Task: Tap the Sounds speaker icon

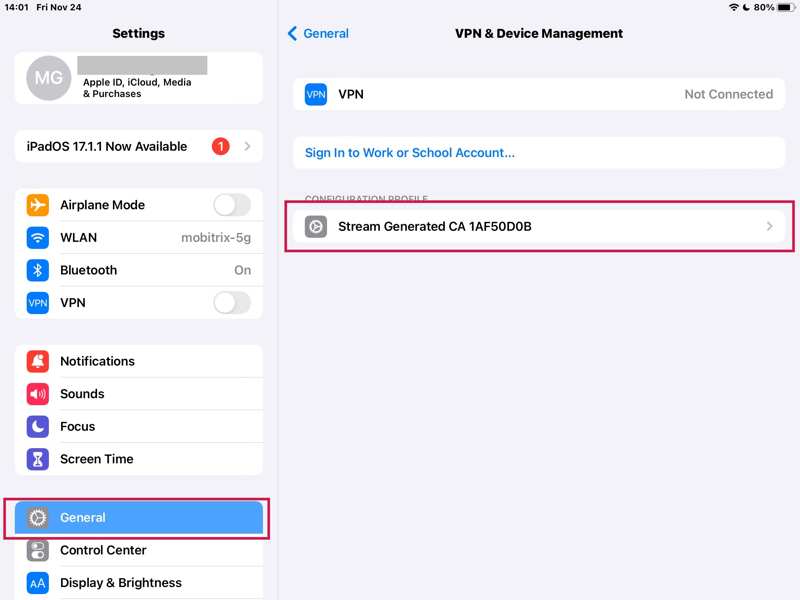Action: (38, 394)
